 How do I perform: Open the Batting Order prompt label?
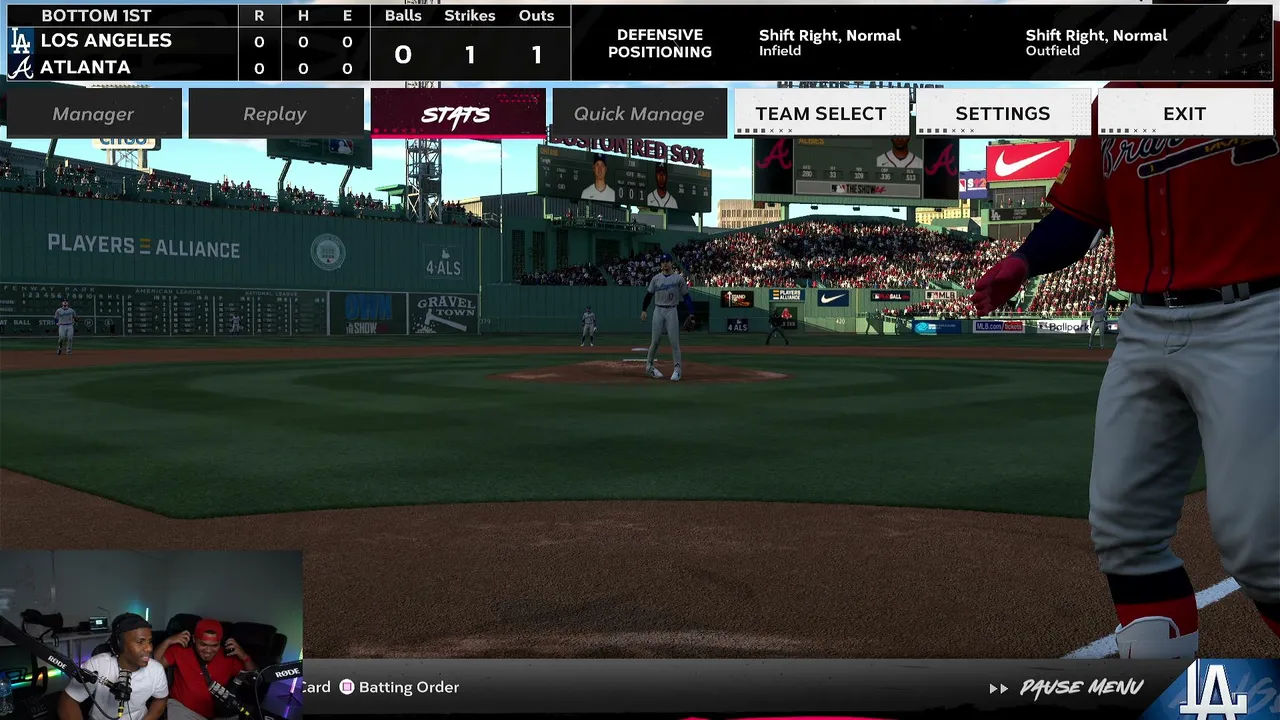coord(409,687)
